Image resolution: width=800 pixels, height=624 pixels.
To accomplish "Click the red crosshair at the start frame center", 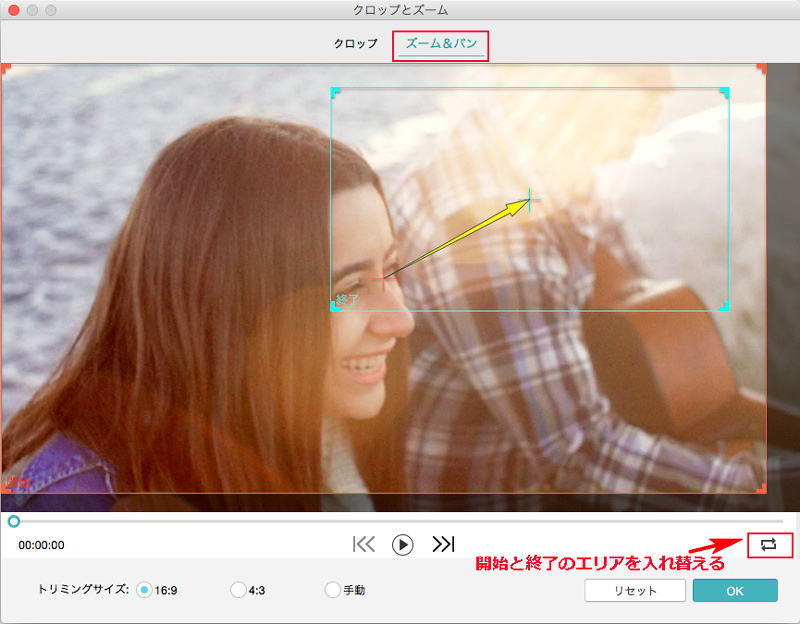I will click(383, 279).
